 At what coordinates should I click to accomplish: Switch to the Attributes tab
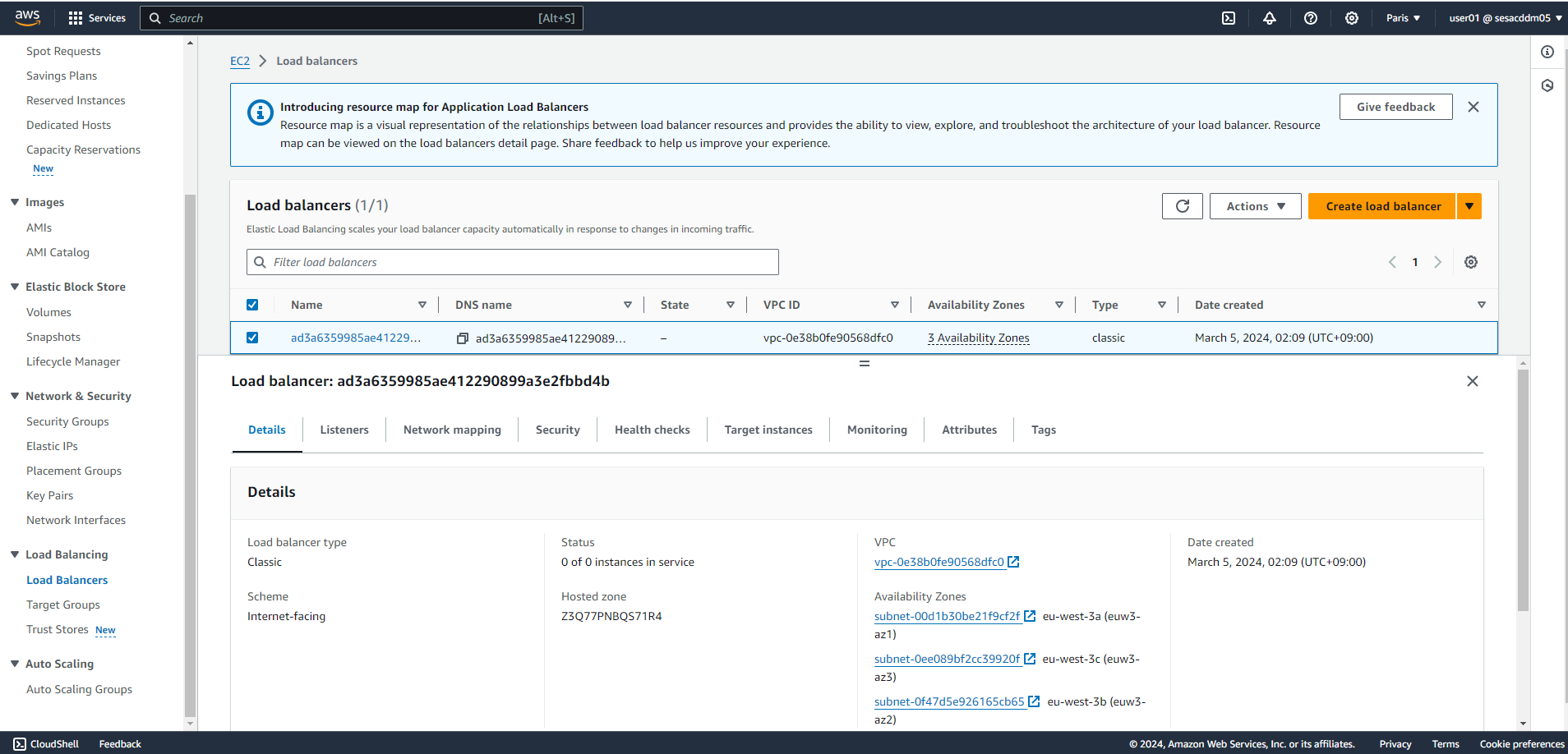tap(970, 430)
